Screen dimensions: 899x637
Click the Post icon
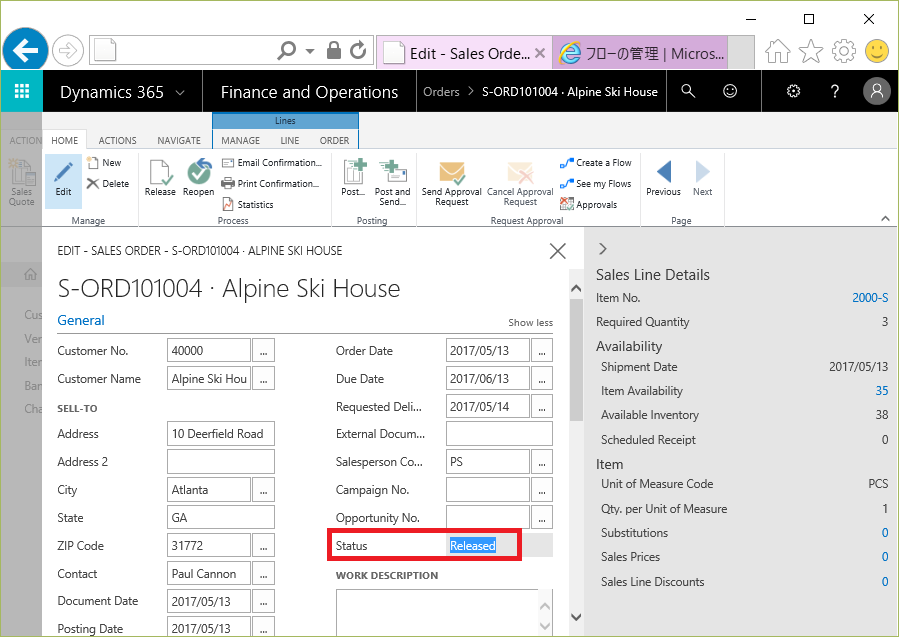tap(354, 178)
